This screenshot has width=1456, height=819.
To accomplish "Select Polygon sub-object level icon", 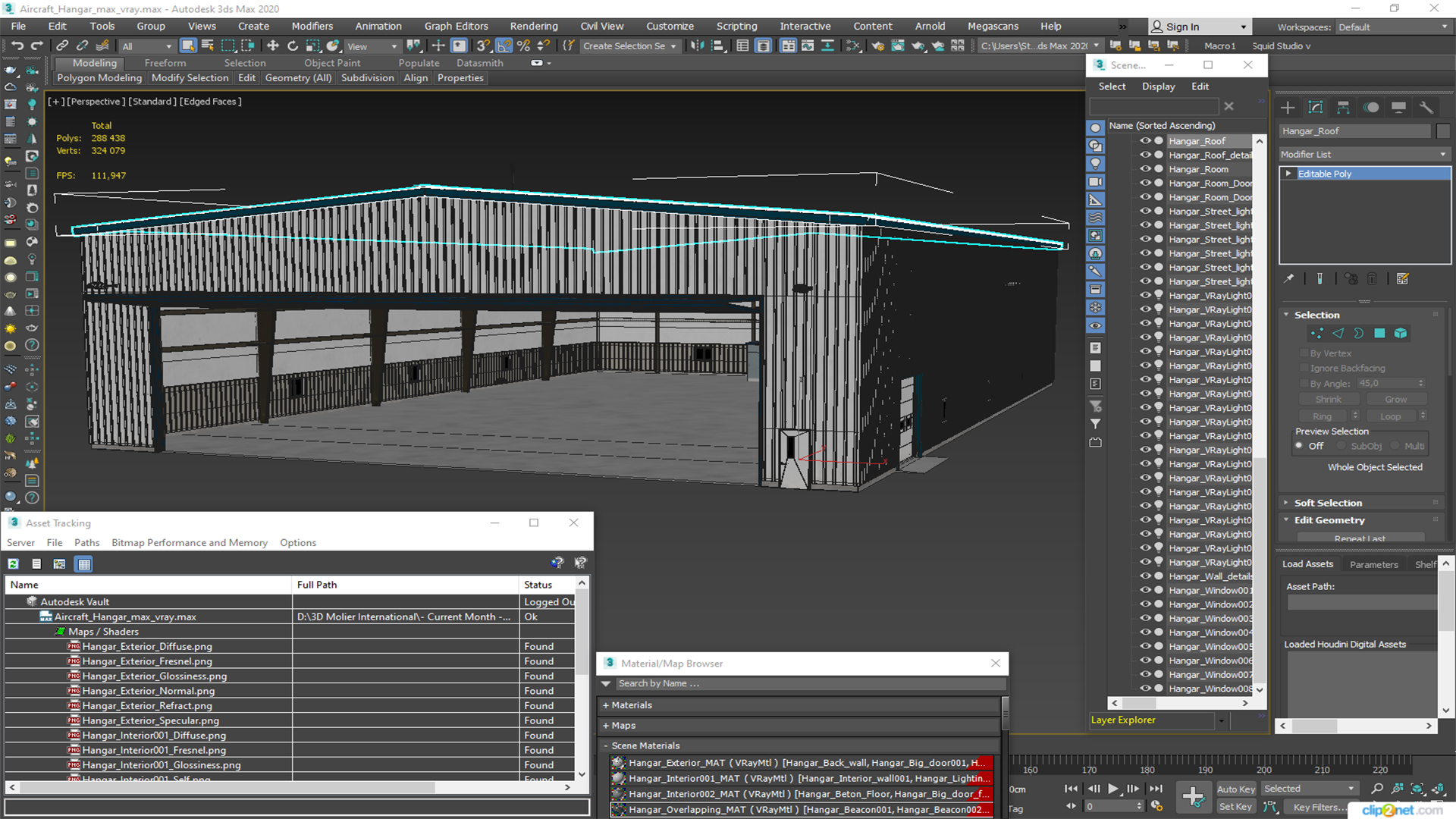I will click(1379, 333).
